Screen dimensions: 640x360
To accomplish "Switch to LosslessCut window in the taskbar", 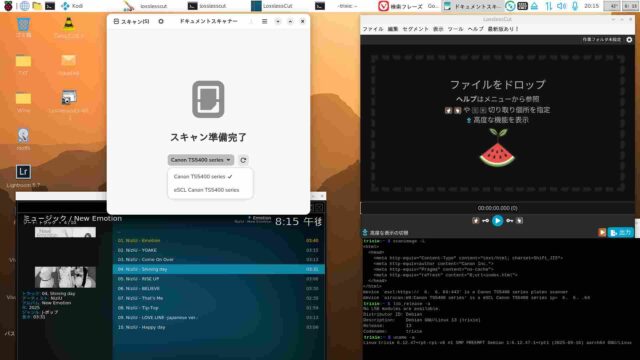I will [272, 6].
